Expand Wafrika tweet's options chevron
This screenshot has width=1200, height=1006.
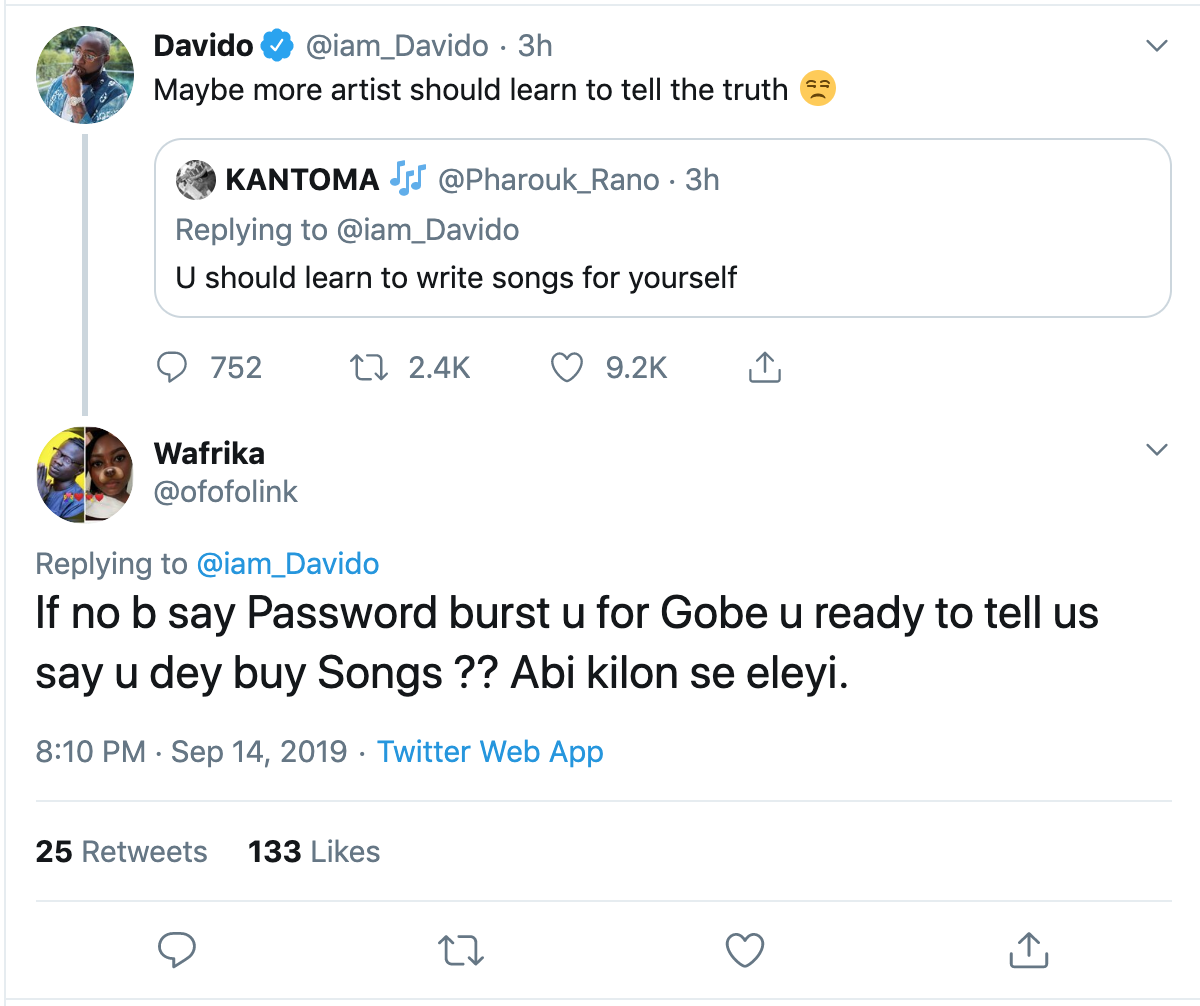pos(1156,450)
